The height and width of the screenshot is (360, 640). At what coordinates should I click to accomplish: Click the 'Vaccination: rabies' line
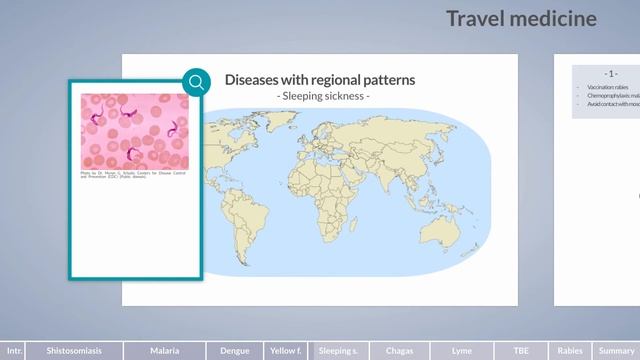click(607, 87)
